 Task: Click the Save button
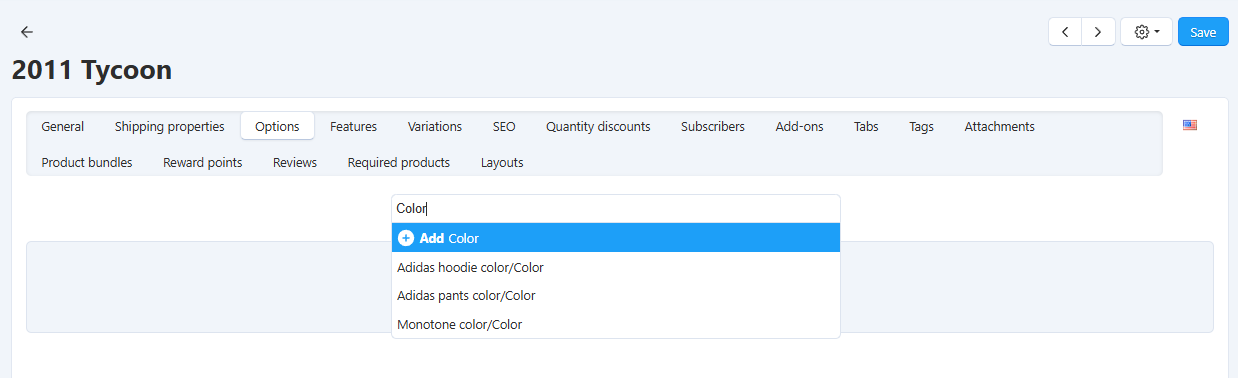point(1203,32)
